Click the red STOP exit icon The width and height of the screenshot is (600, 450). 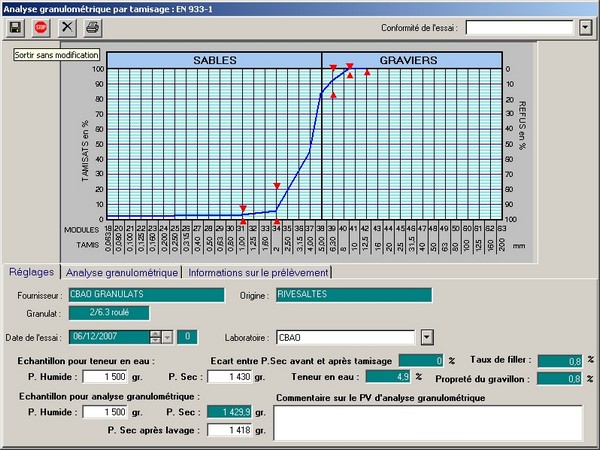point(41,28)
